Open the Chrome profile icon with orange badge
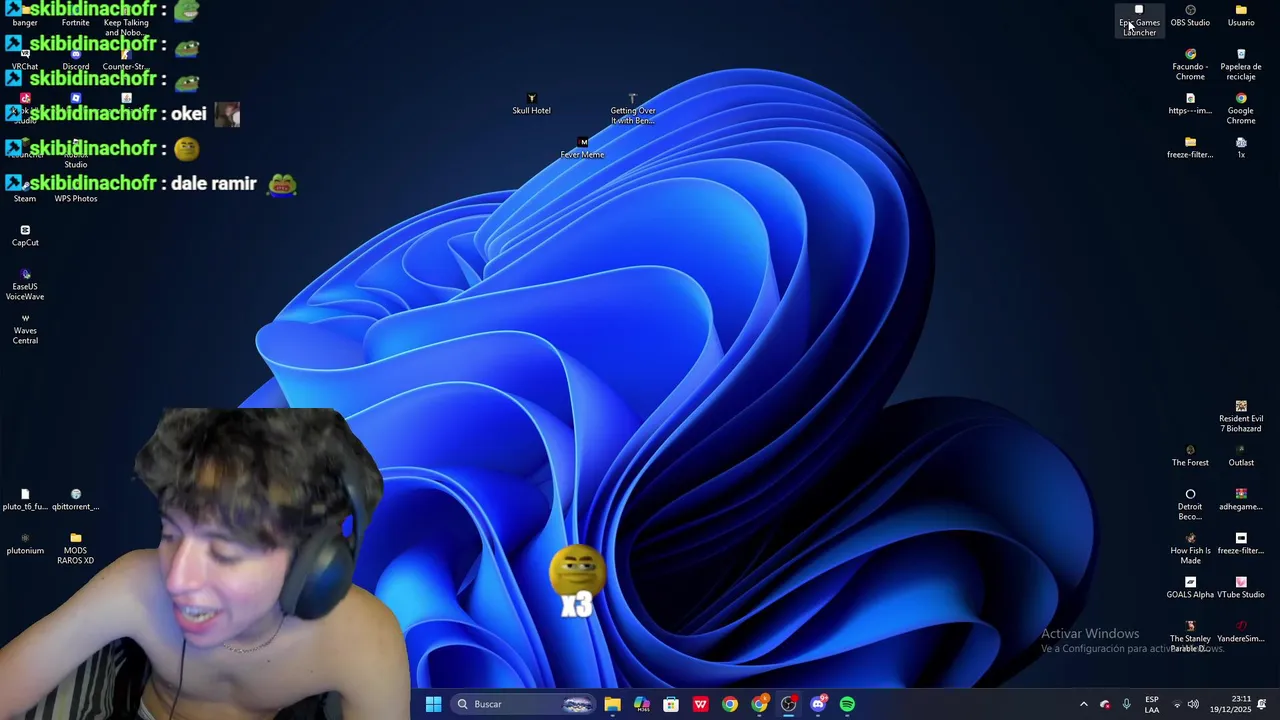The height and width of the screenshot is (720, 1280). click(x=760, y=704)
